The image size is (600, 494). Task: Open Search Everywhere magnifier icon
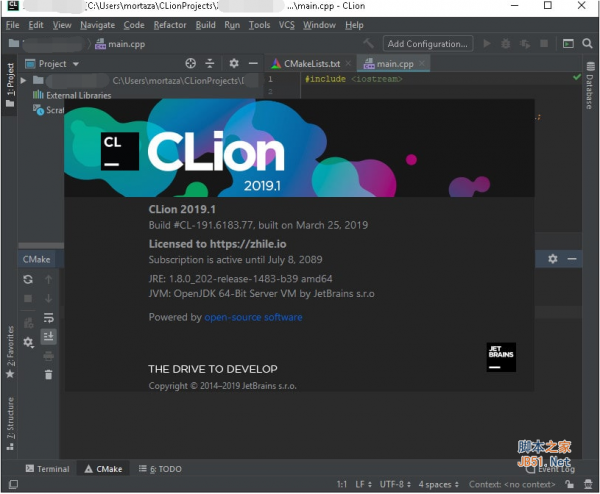click(587, 44)
